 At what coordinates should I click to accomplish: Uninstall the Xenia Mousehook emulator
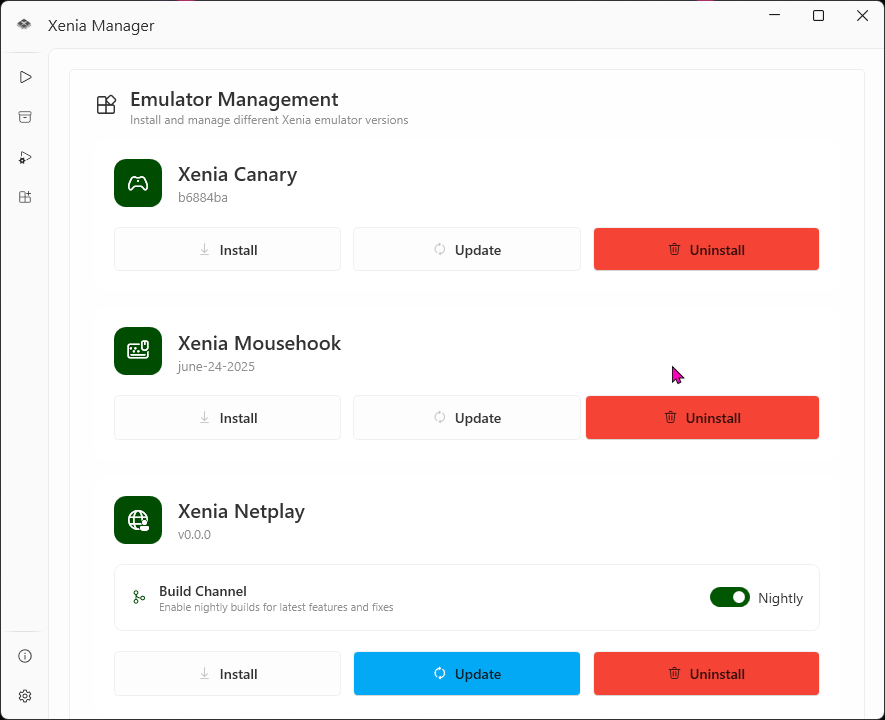(702, 417)
